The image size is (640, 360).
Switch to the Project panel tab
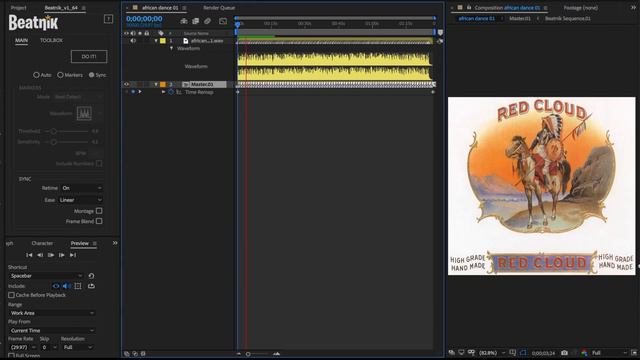(18, 8)
